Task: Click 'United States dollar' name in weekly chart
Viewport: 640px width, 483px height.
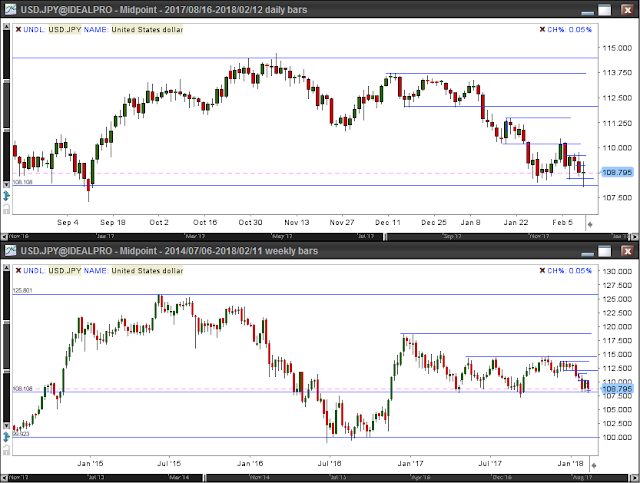Action: pos(147,270)
